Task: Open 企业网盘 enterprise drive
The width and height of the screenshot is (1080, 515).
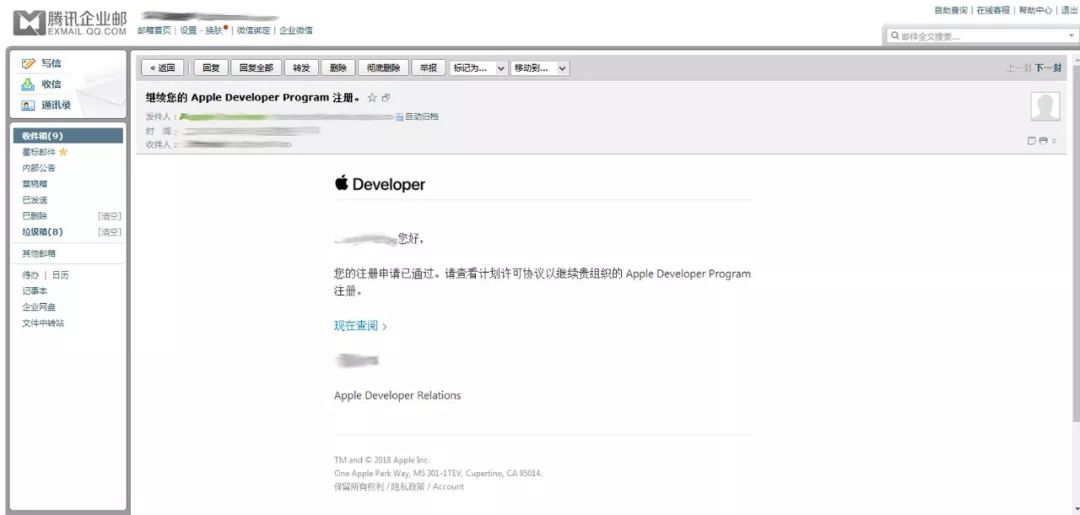Action: click(x=39, y=307)
